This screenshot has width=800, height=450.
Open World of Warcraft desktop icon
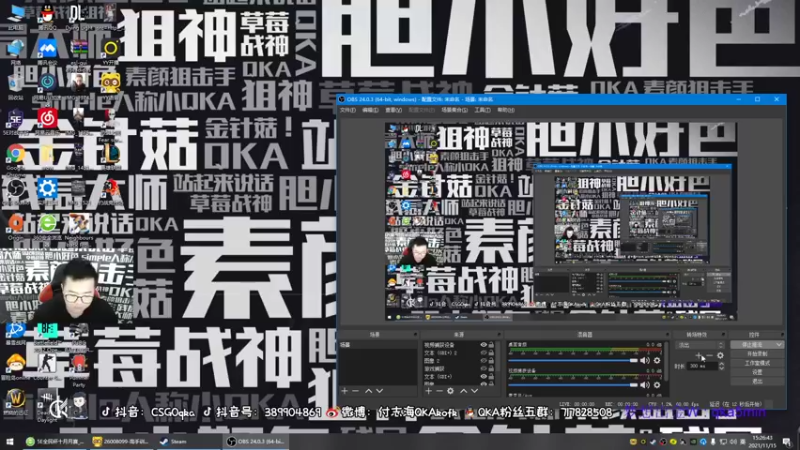(16, 402)
